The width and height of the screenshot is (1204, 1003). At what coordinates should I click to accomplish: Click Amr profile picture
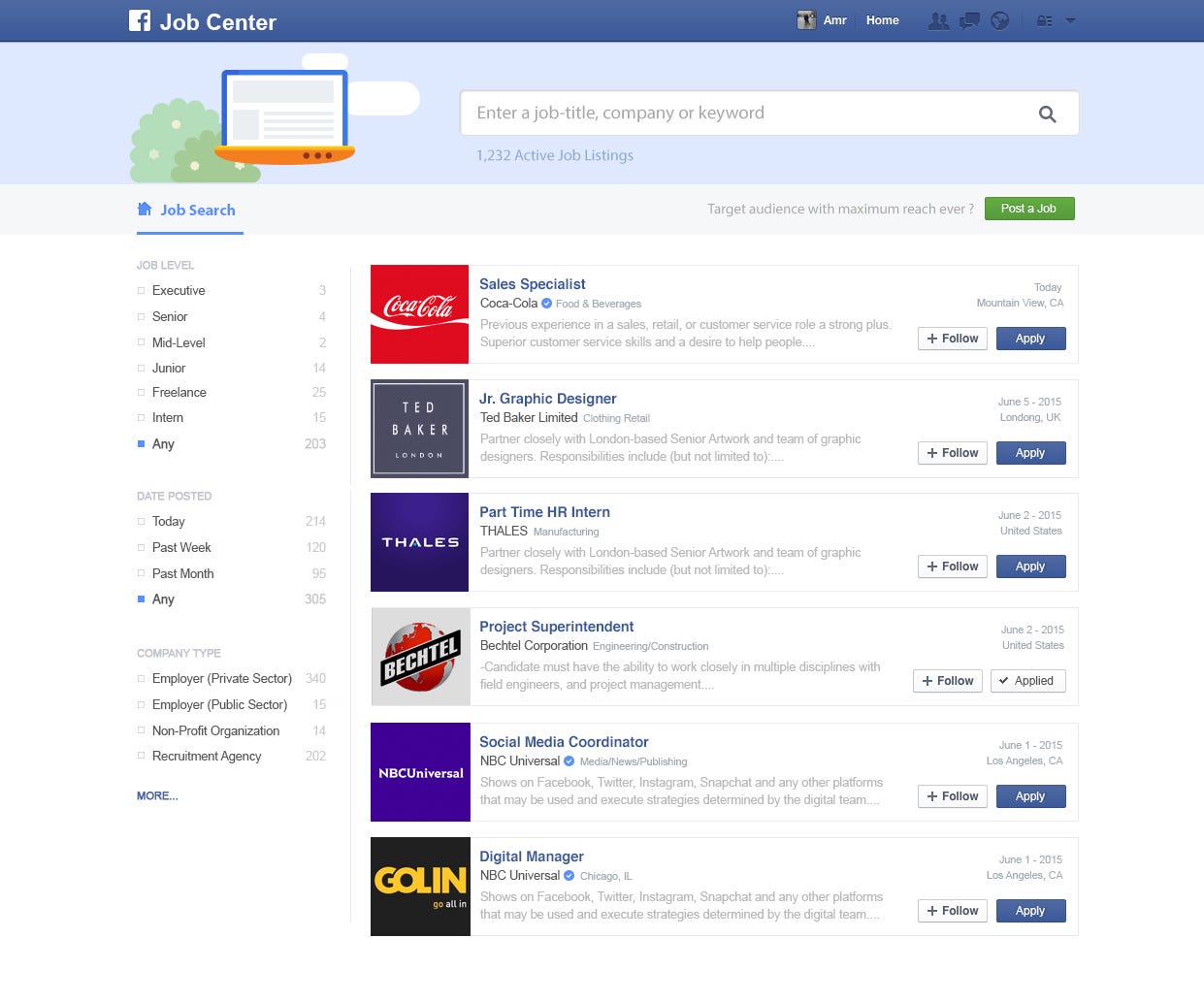click(806, 20)
